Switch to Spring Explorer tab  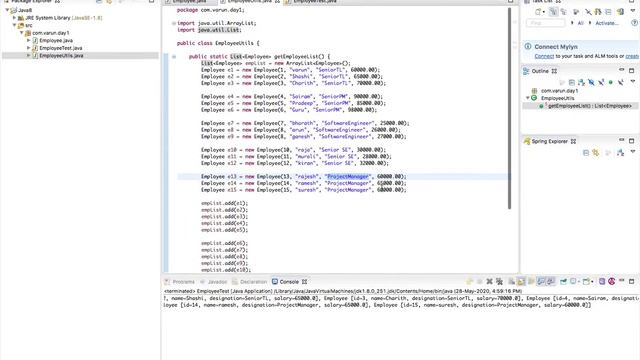tap(549, 141)
